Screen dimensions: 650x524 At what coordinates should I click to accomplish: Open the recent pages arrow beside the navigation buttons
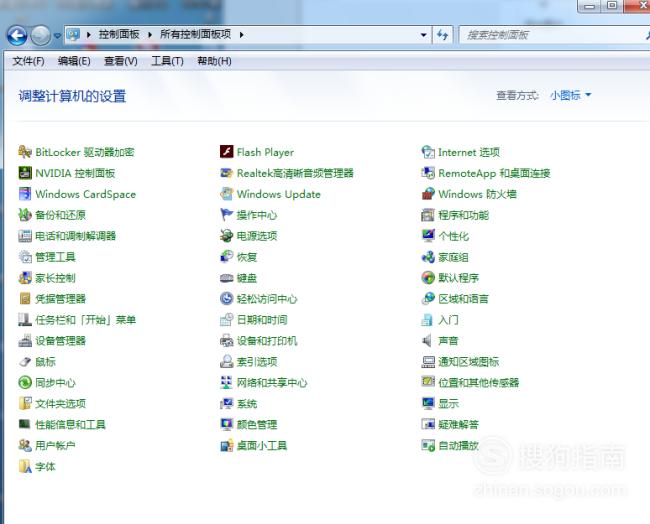point(57,36)
